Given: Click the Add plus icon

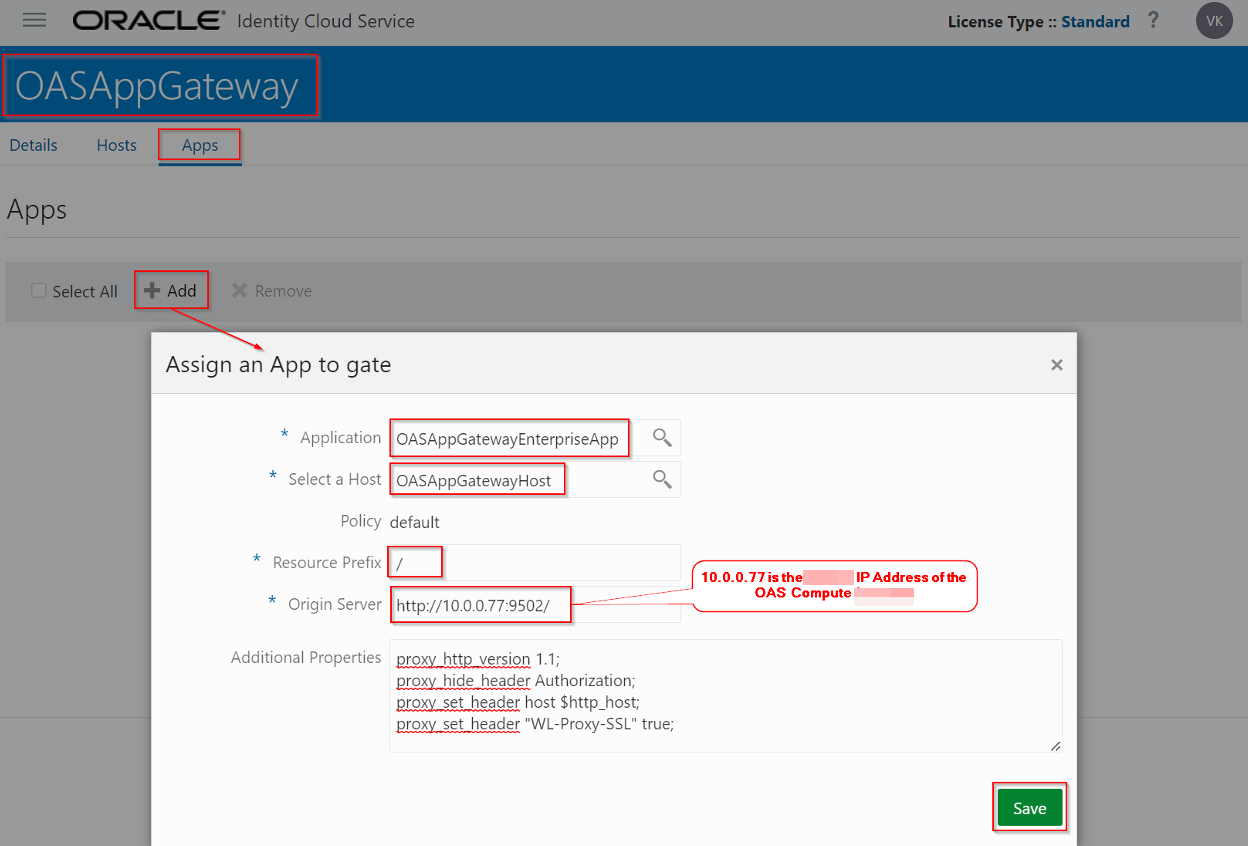Looking at the screenshot, I should 154,290.
